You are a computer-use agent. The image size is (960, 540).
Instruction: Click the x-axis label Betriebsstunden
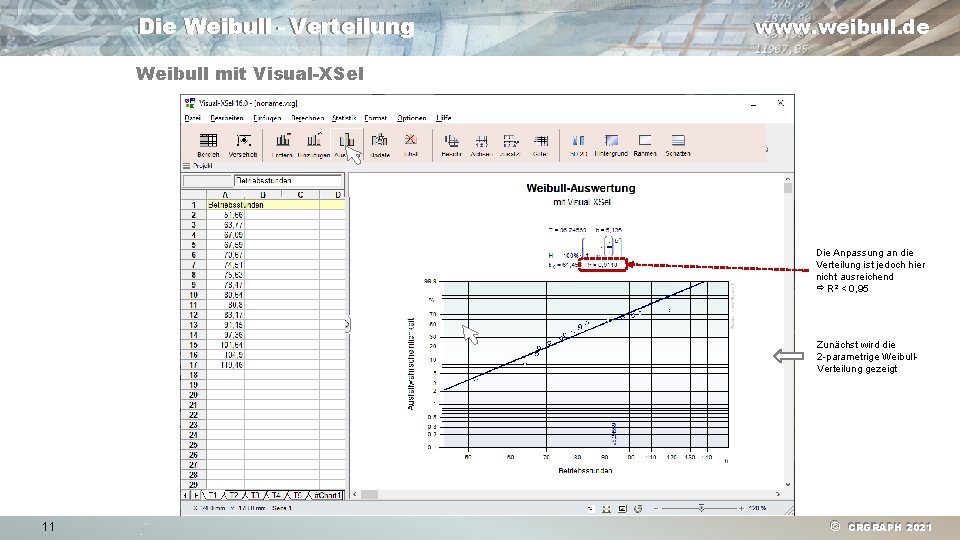[x=585, y=470]
